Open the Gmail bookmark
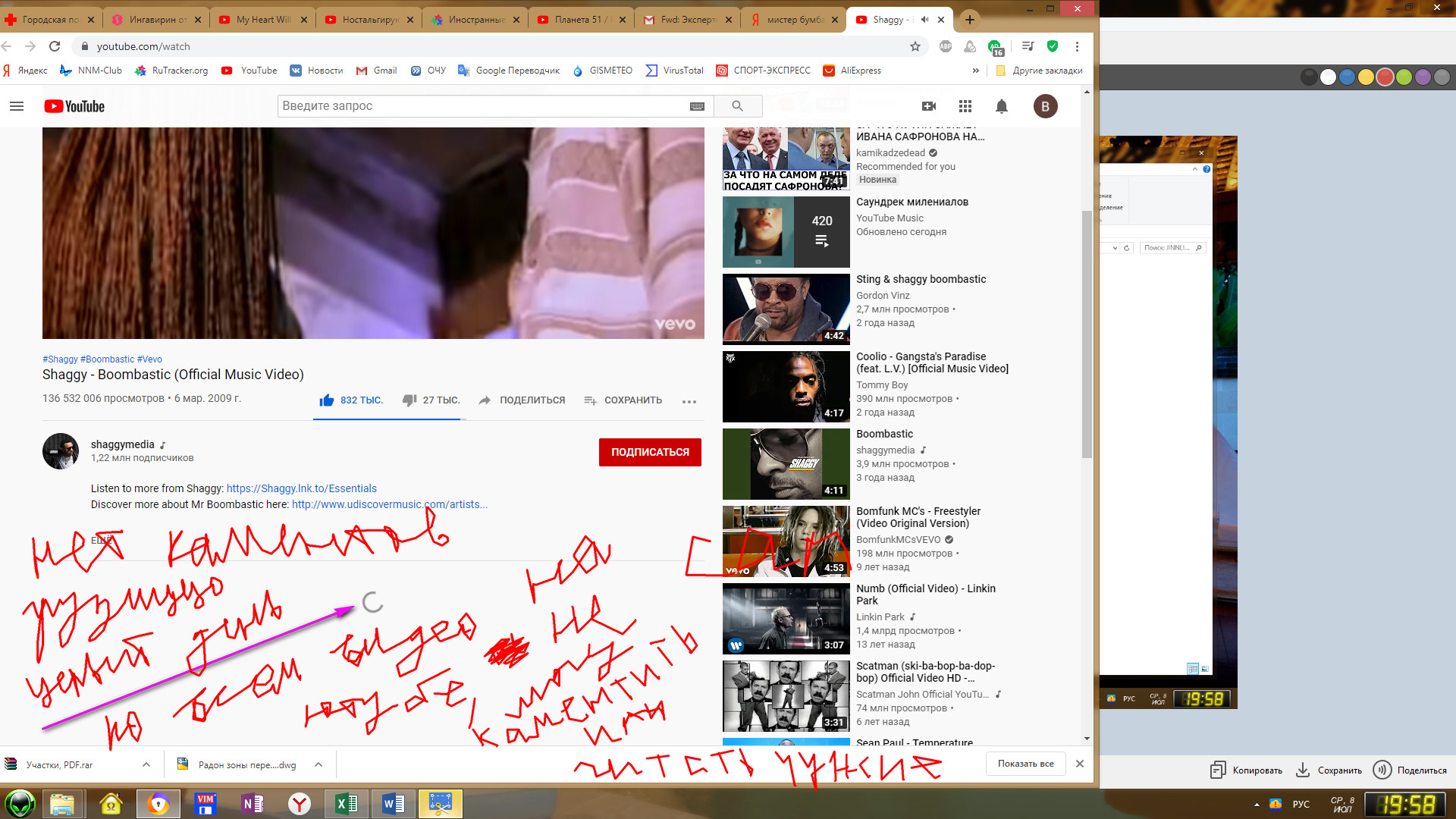This screenshot has width=1456, height=819. pyautogui.click(x=377, y=71)
